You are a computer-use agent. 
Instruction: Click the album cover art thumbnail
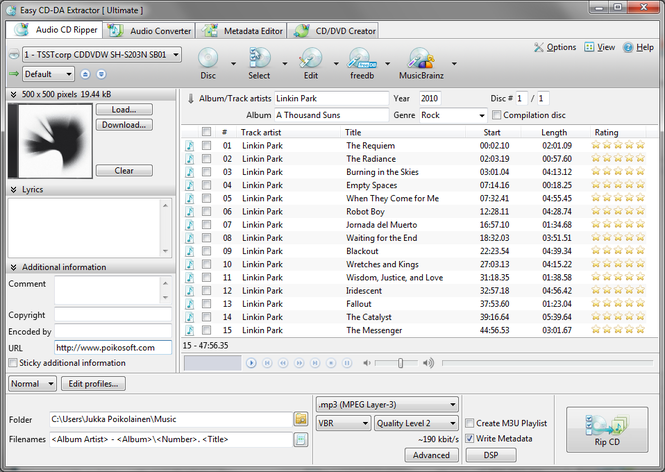click(x=50, y=140)
